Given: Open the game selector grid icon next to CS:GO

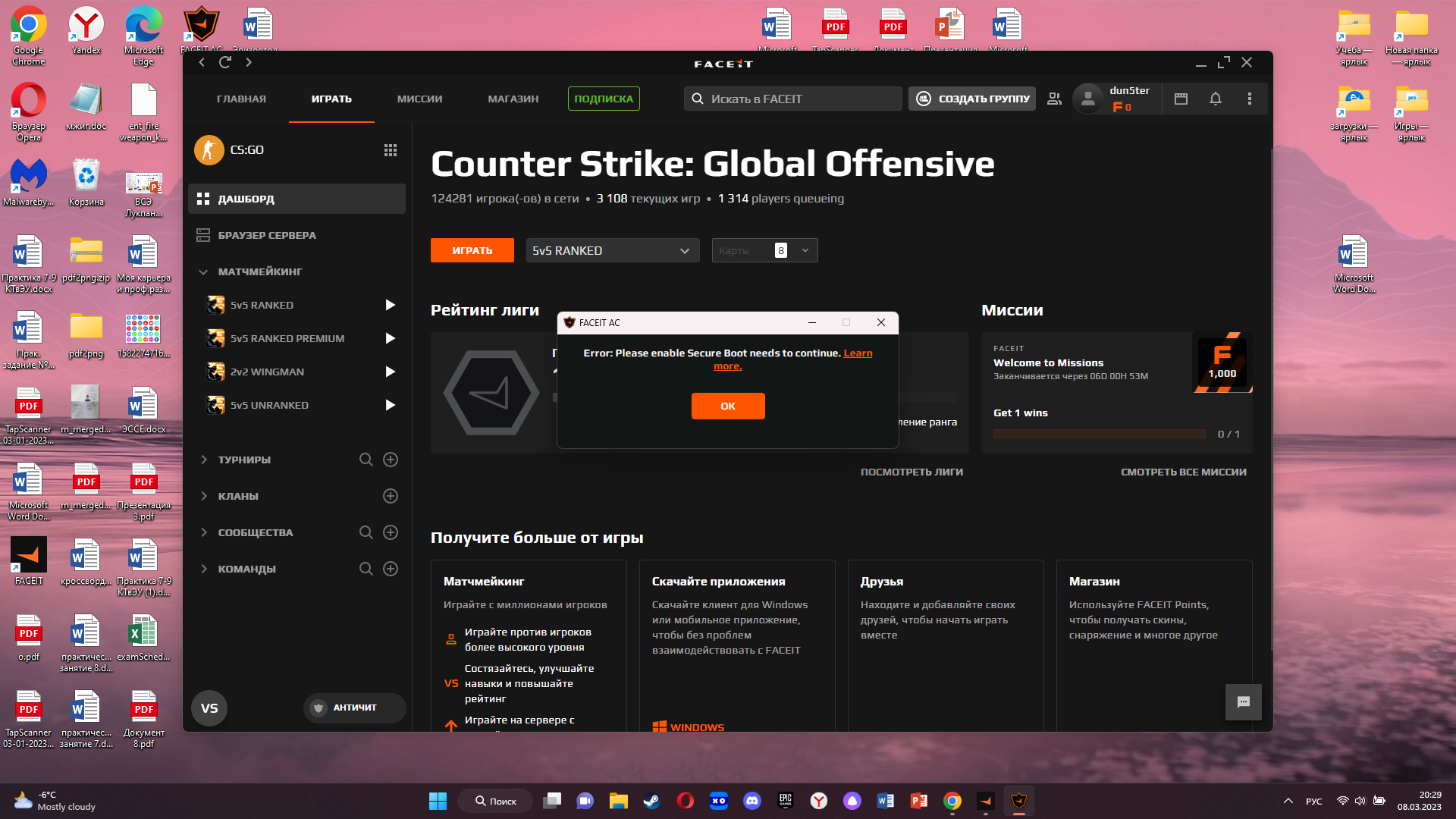Looking at the screenshot, I should pyautogui.click(x=391, y=150).
